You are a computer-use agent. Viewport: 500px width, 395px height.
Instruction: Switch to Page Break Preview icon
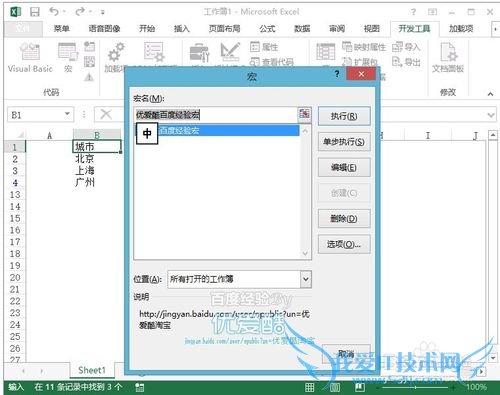pos(360,387)
